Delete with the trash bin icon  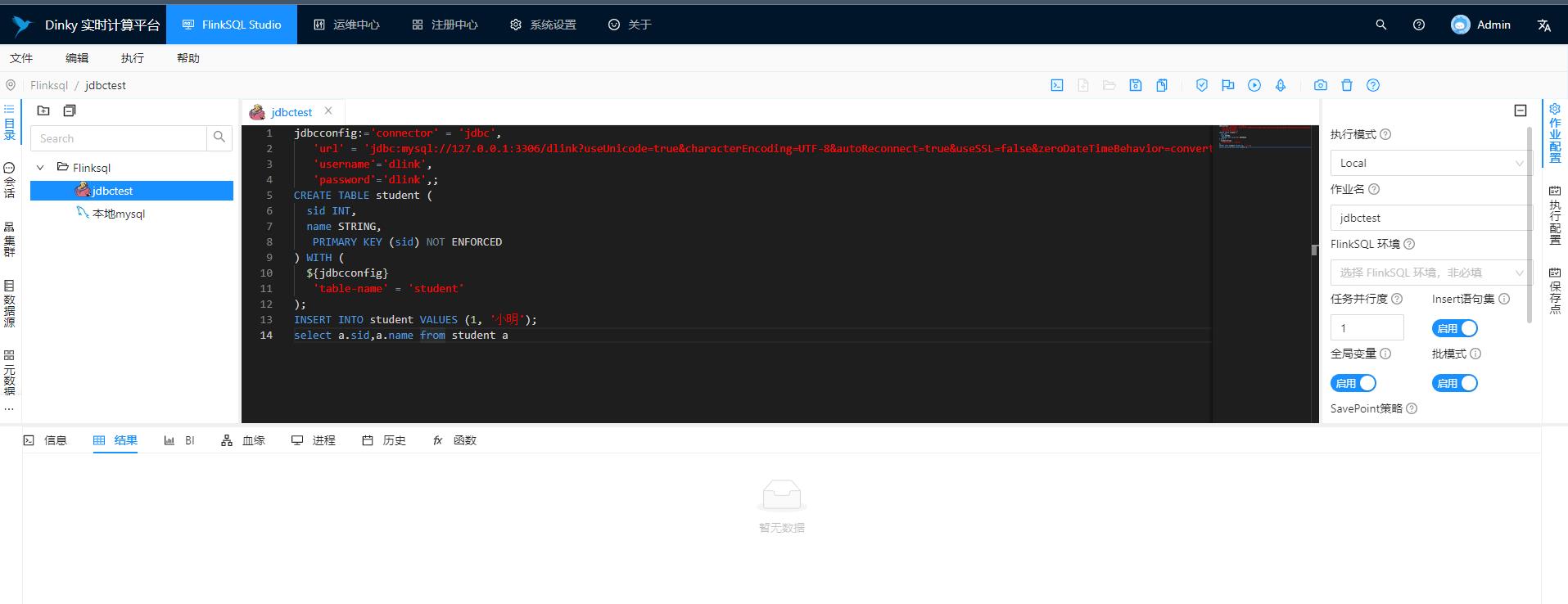pos(1347,85)
